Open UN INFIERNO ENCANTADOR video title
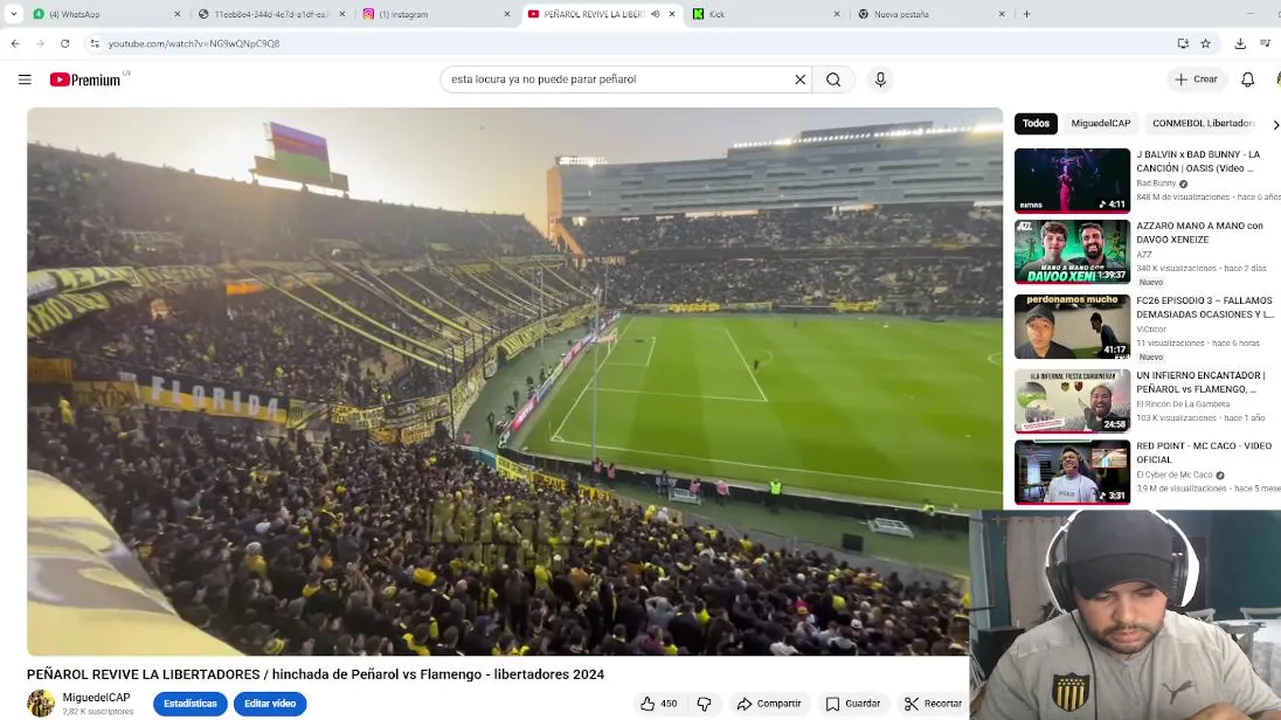This screenshot has height=720, width=1281. [1200, 382]
